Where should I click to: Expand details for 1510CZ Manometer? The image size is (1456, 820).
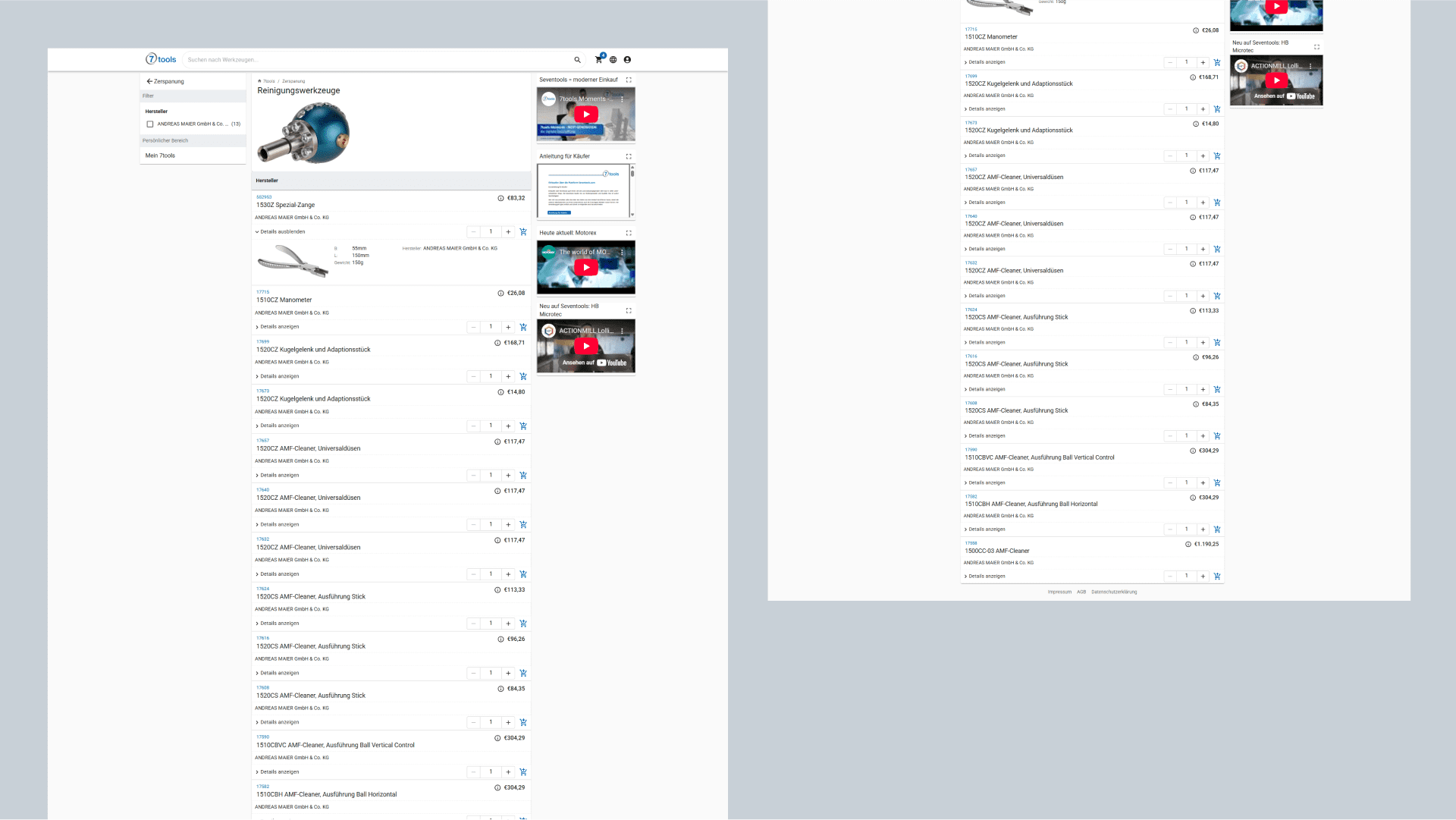click(x=278, y=327)
